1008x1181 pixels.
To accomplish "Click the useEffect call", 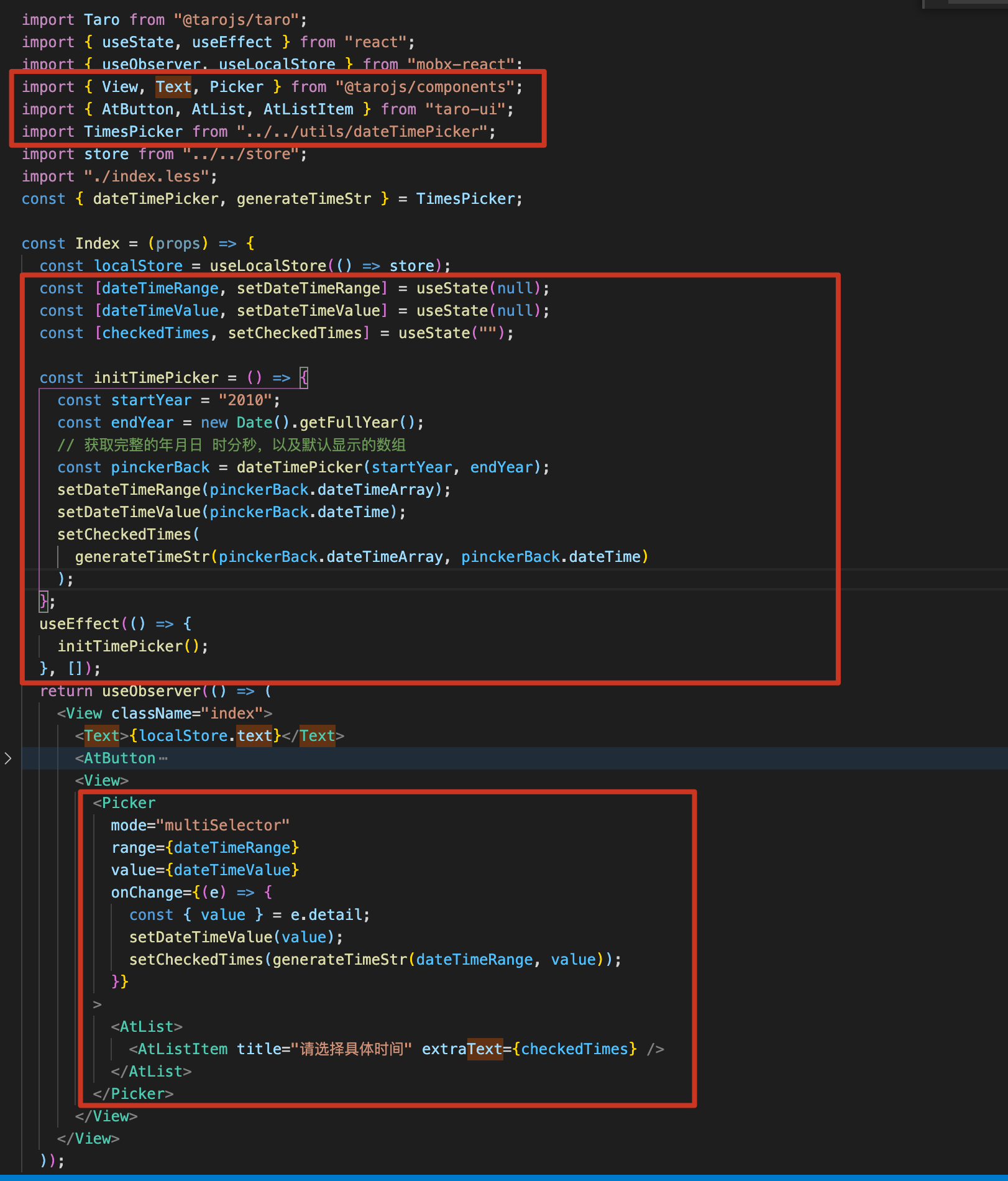I will tap(80, 624).
